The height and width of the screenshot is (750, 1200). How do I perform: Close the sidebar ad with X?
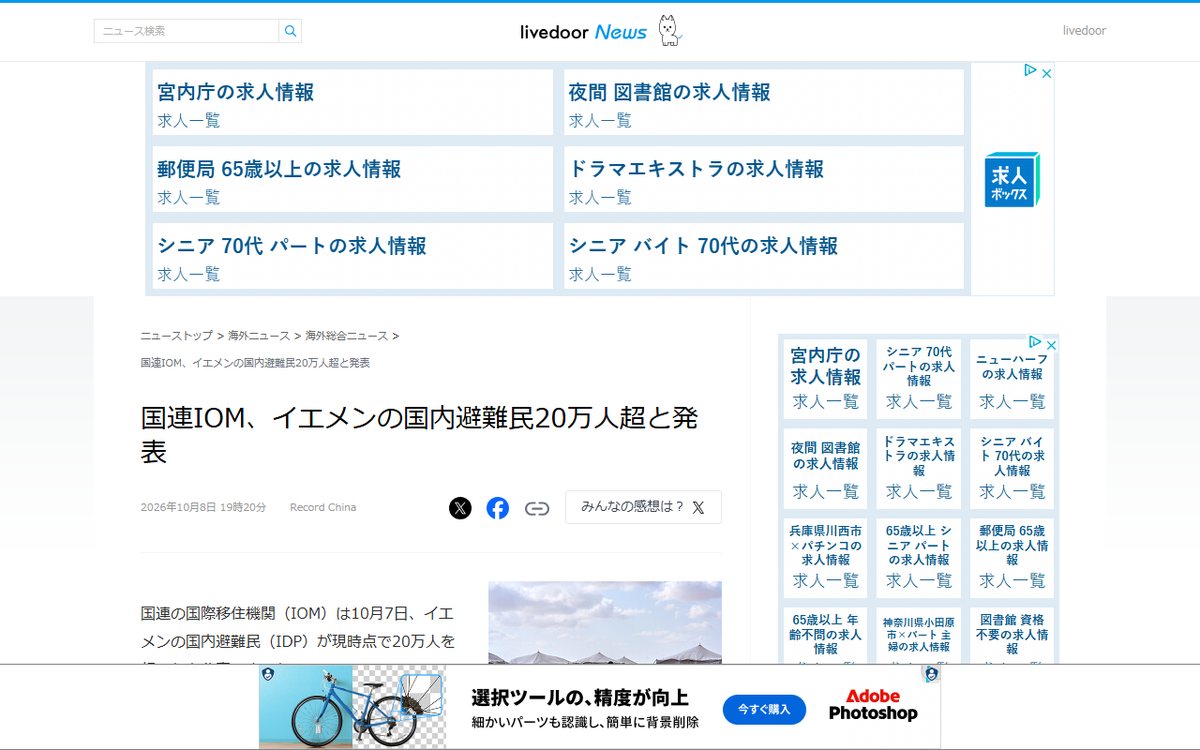tap(1051, 344)
